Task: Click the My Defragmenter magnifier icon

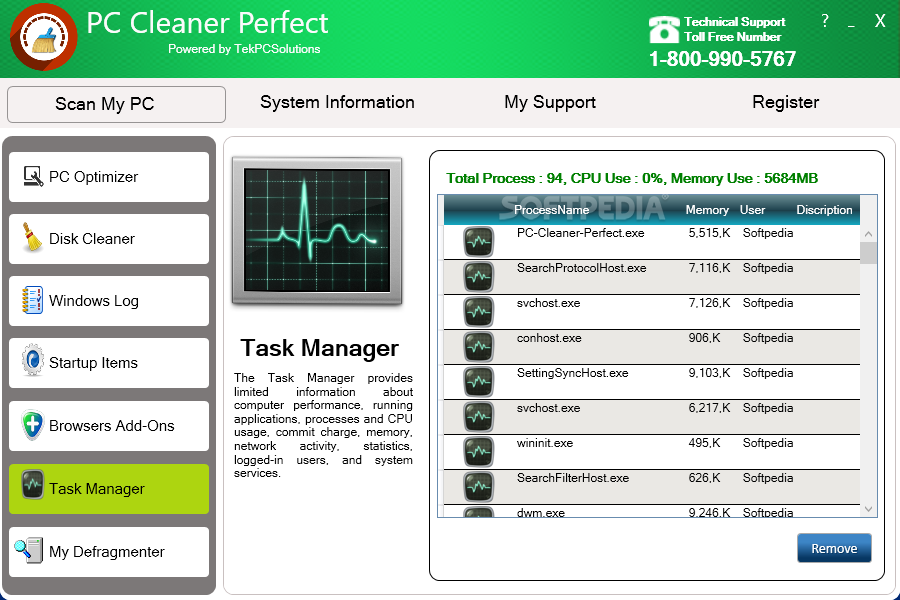Action: [x=29, y=550]
